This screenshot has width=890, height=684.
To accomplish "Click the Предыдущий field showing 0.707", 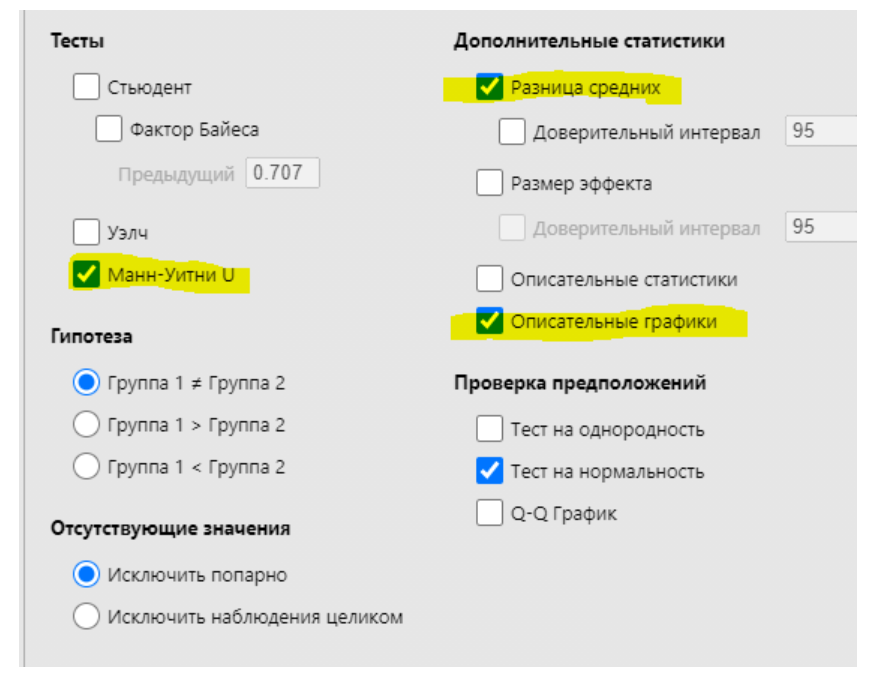I will (x=283, y=173).
